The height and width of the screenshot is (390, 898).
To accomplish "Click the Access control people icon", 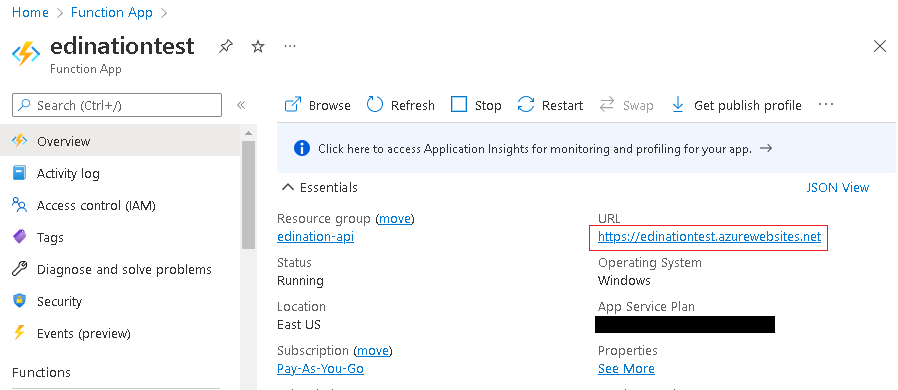I will 19,205.
